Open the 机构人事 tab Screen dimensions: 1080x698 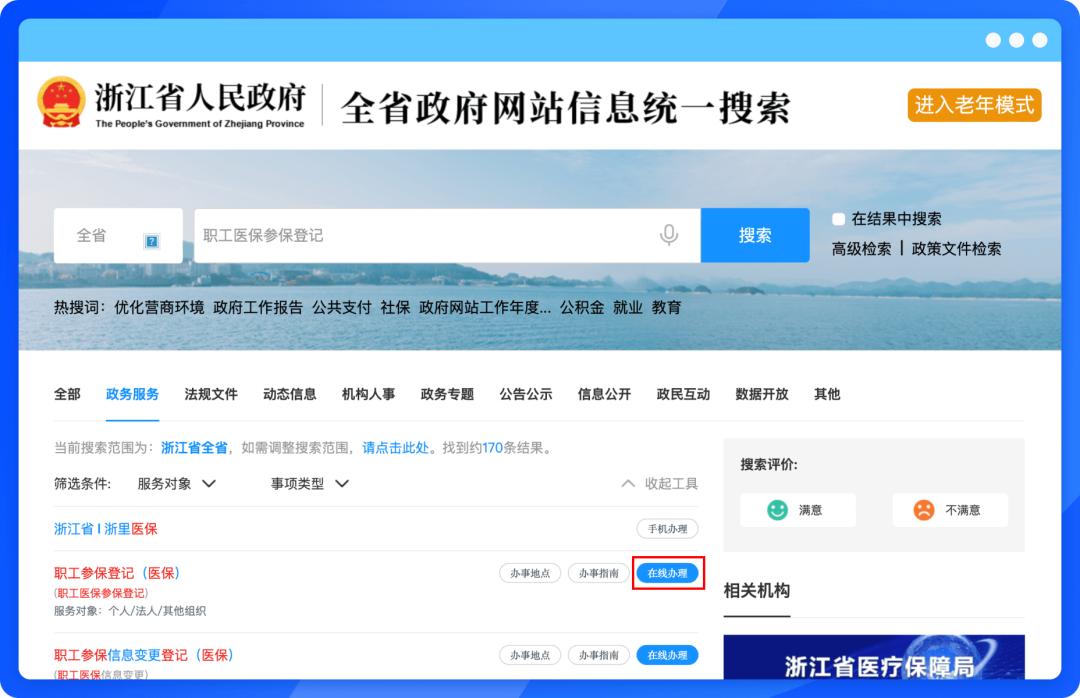368,394
